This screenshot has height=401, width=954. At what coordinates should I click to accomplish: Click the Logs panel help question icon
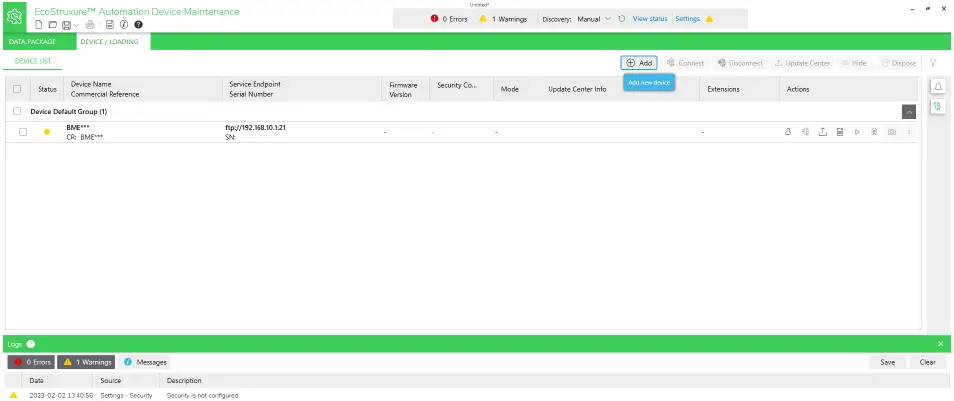pyautogui.click(x=30, y=344)
